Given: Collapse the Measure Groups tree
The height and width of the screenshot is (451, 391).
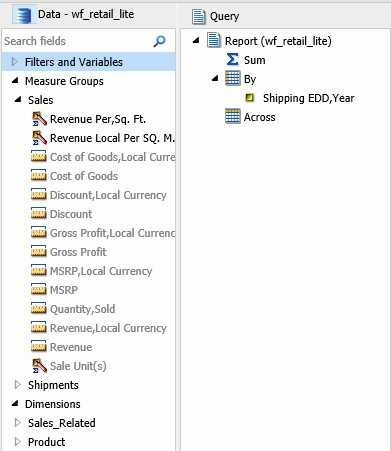Looking at the screenshot, I should click(x=15, y=81).
